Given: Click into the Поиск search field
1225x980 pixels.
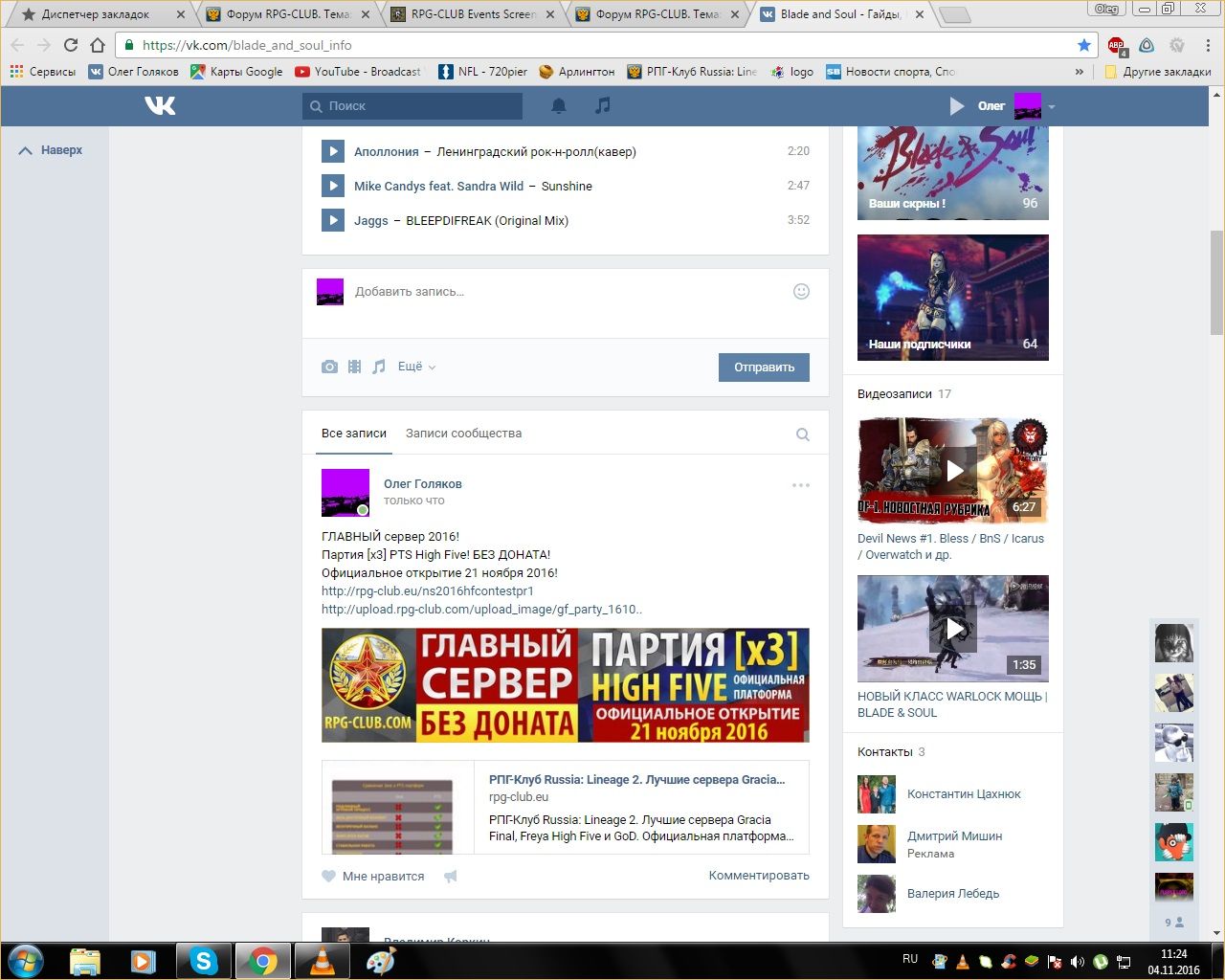Looking at the screenshot, I should point(412,106).
